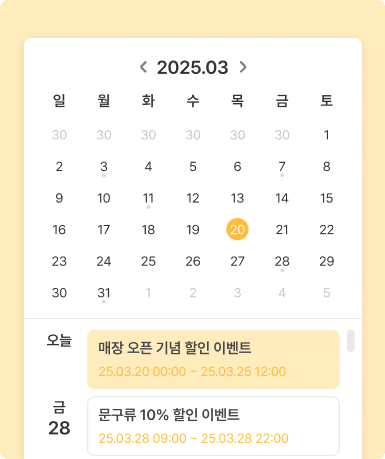The image size is (385, 459).
Task: Click the 오늘 label in event list
Action: (59, 340)
